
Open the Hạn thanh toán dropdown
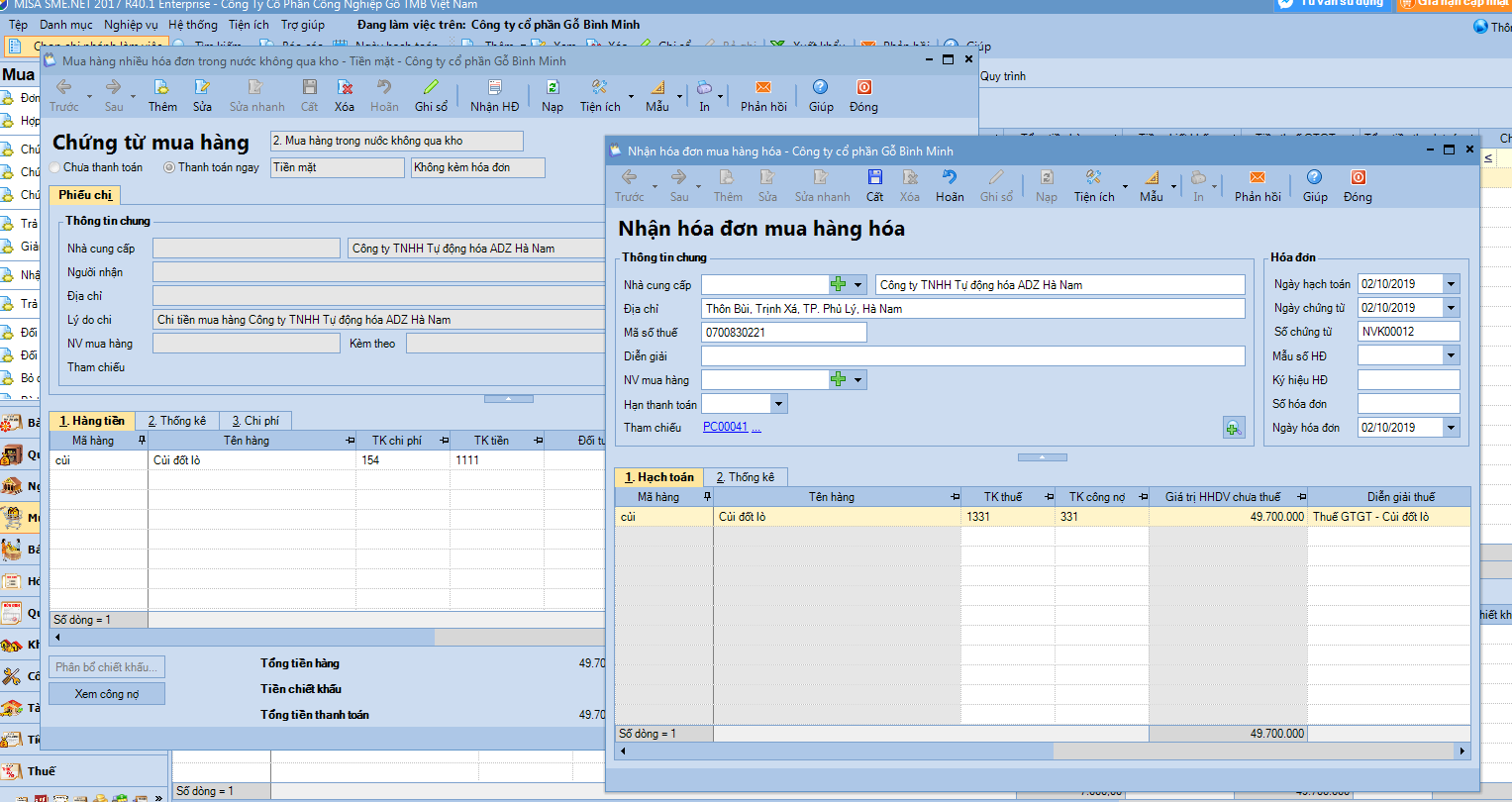[778, 404]
